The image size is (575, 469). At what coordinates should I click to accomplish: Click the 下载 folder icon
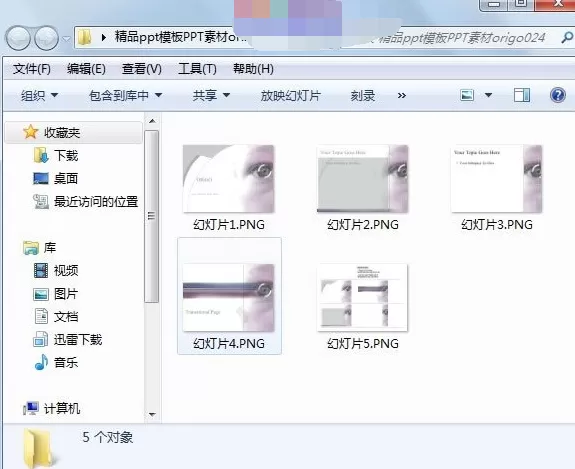coord(41,155)
